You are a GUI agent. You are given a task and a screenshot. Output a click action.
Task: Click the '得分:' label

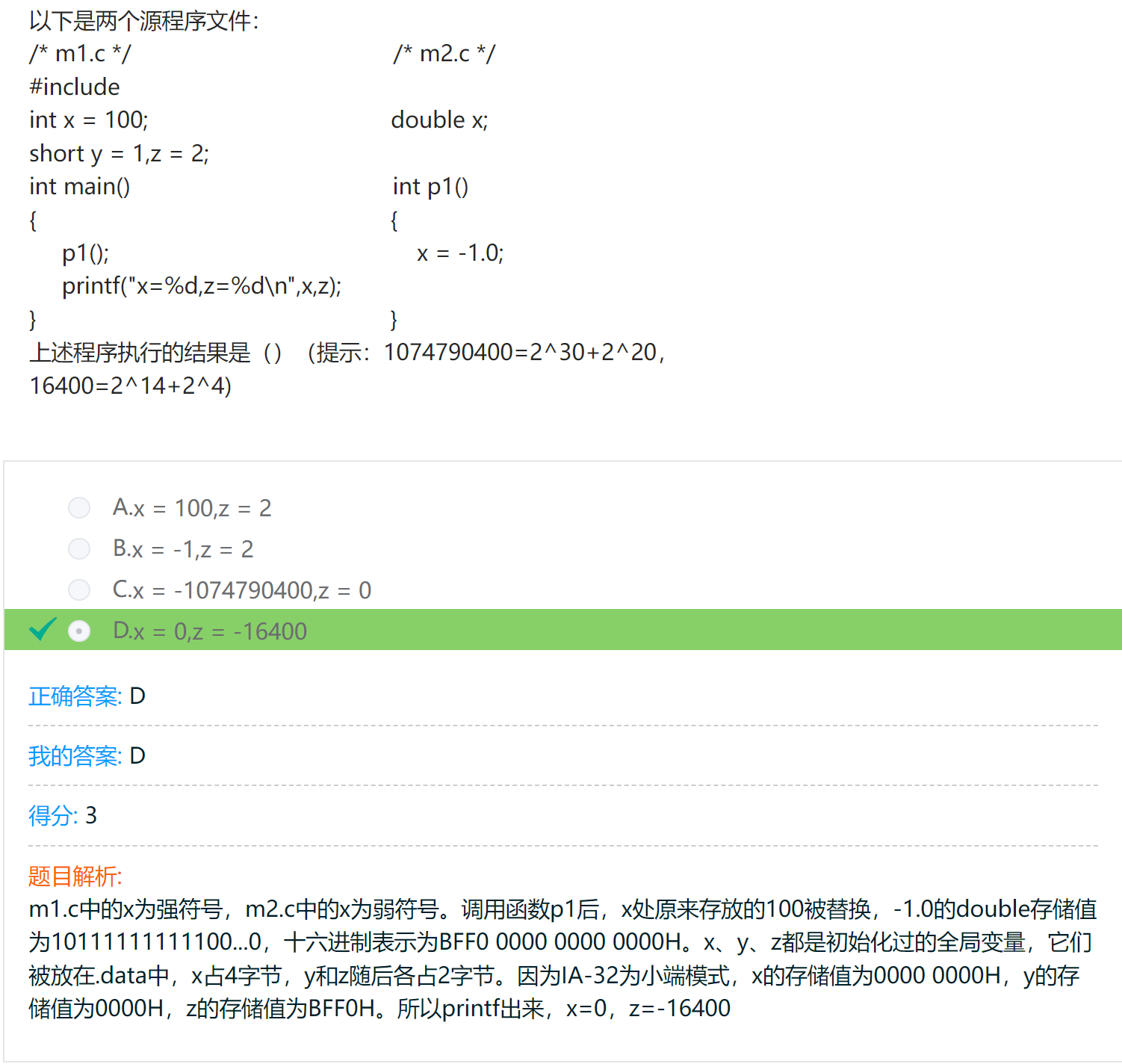point(52,815)
